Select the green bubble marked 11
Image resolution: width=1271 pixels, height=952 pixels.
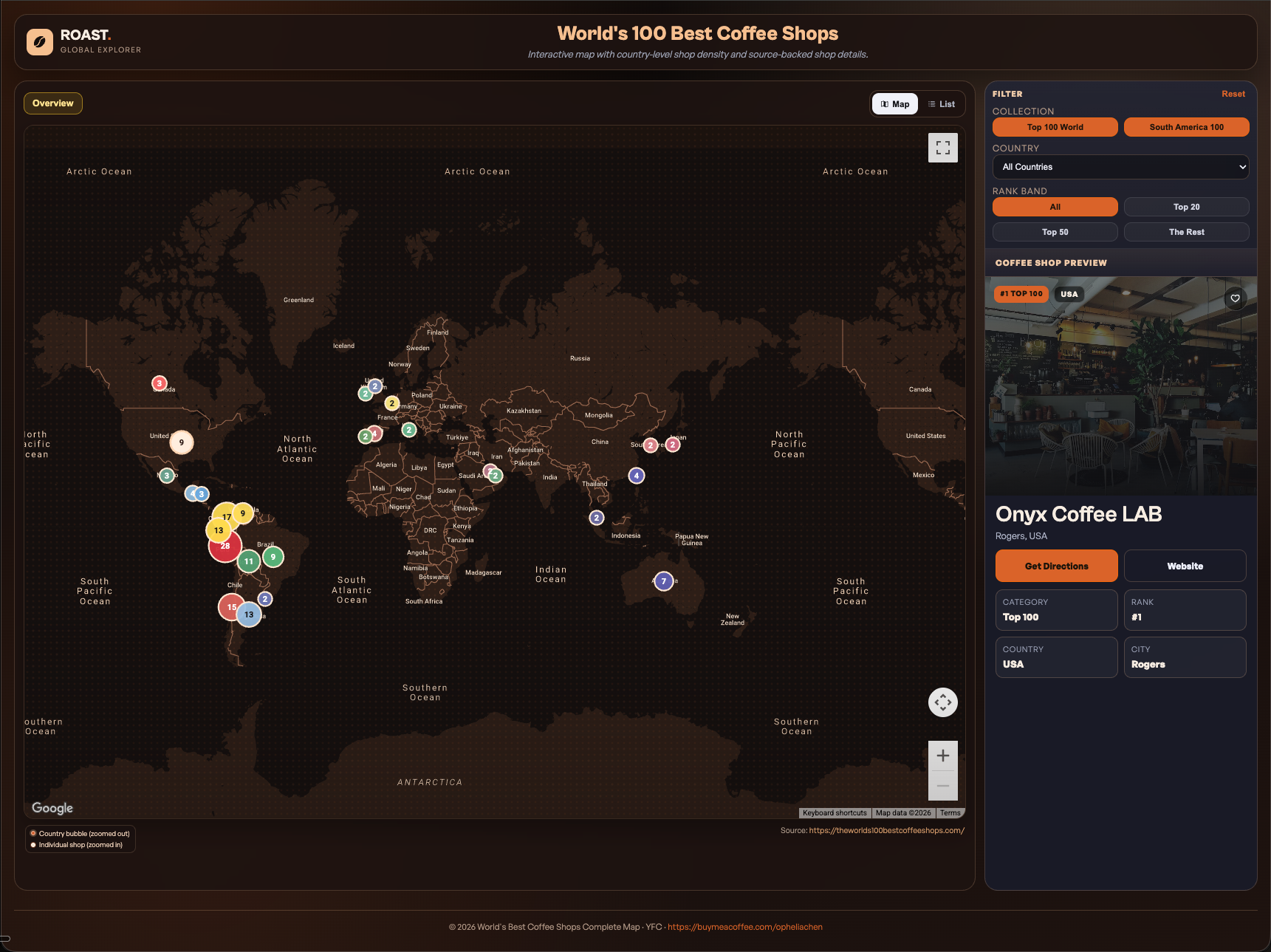[x=249, y=561]
